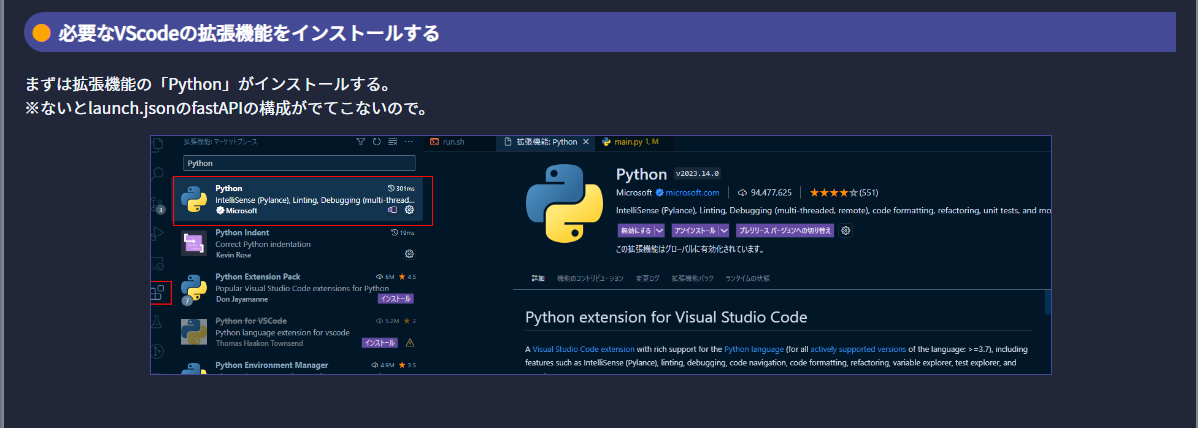Click extension search field containing Python

pos(299,163)
